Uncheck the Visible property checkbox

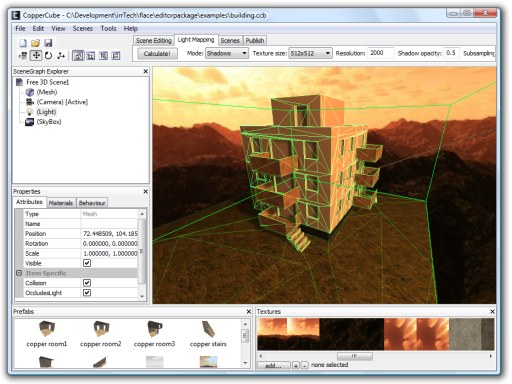coord(87,263)
